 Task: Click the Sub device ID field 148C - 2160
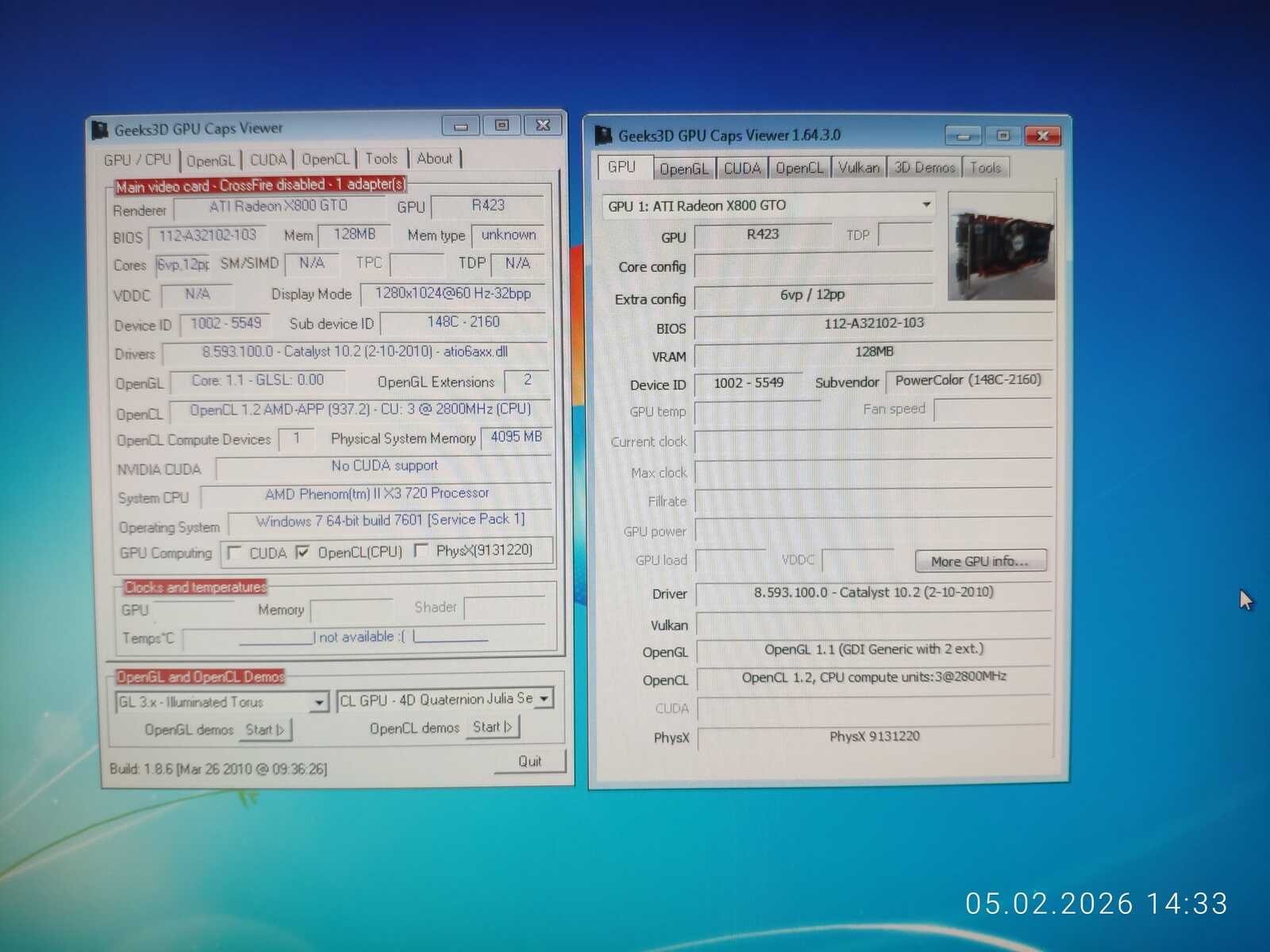coord(464,322)
